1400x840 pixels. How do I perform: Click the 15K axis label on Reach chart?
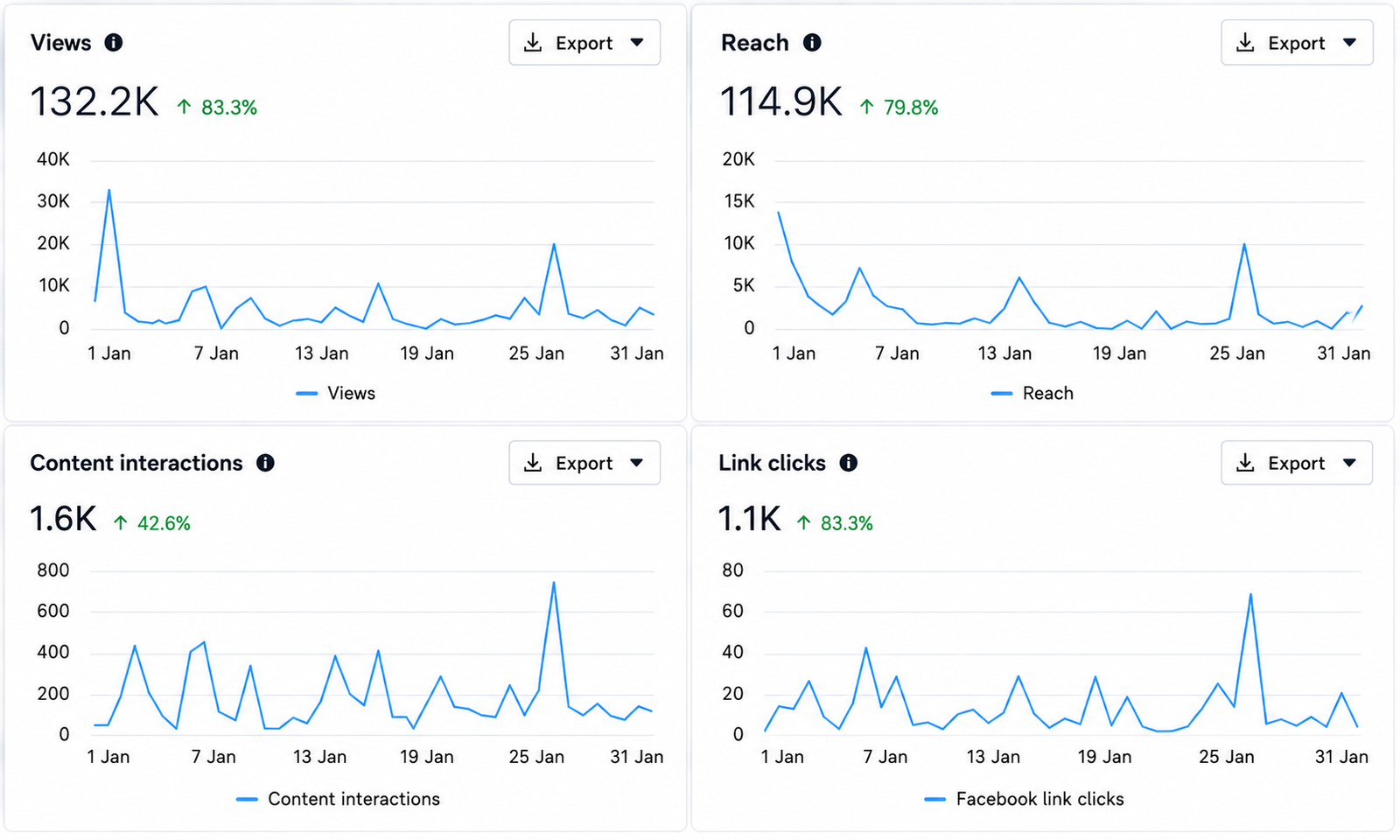click(x=738, y=201)
